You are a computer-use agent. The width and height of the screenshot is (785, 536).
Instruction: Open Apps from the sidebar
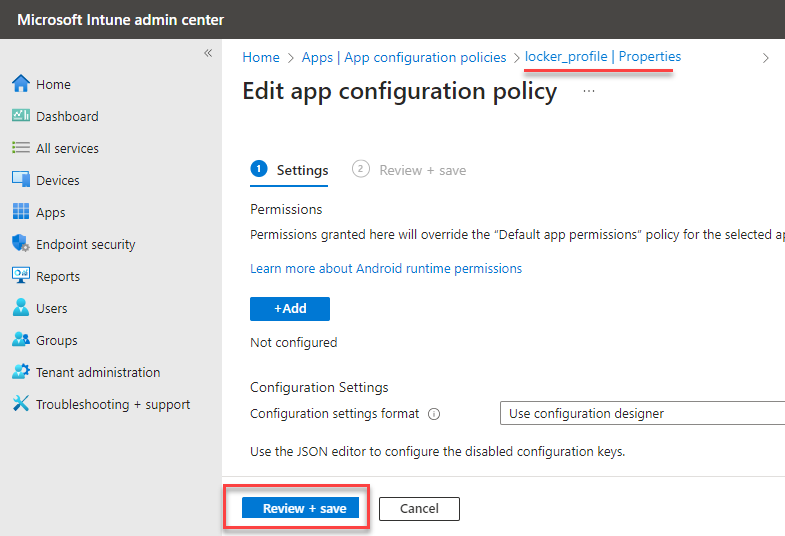51,213
